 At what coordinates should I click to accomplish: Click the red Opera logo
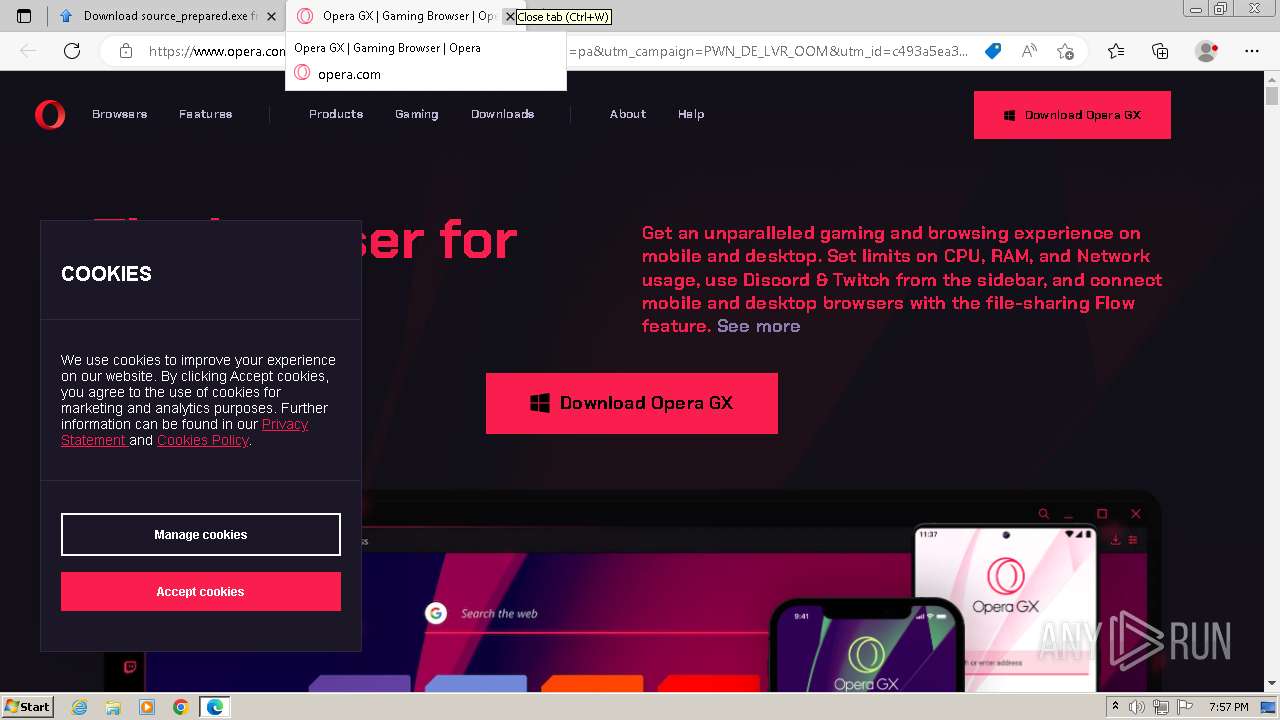tap(50, 115)
